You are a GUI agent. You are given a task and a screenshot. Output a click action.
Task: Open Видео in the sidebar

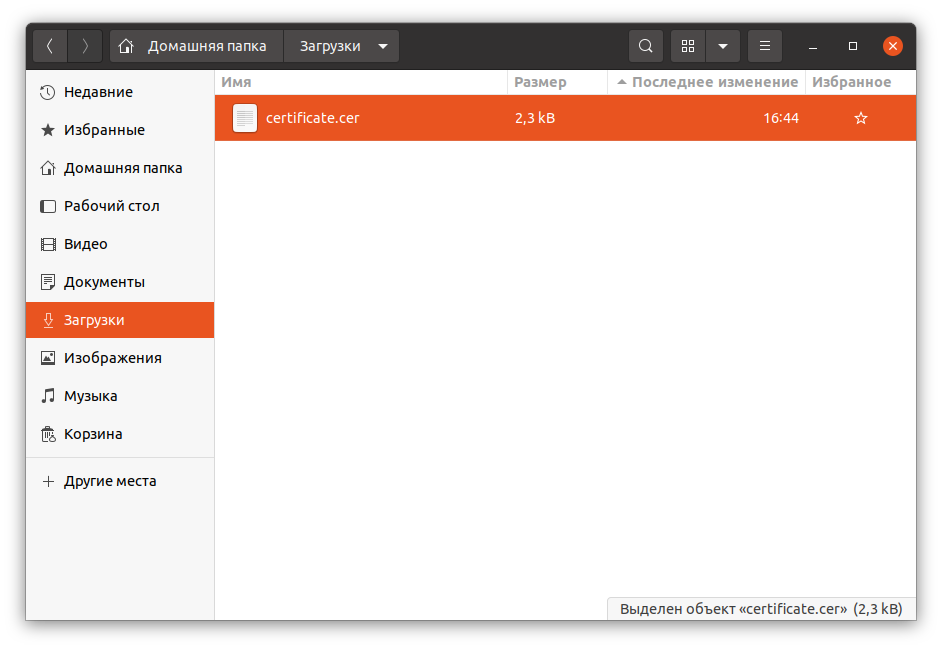120,244
